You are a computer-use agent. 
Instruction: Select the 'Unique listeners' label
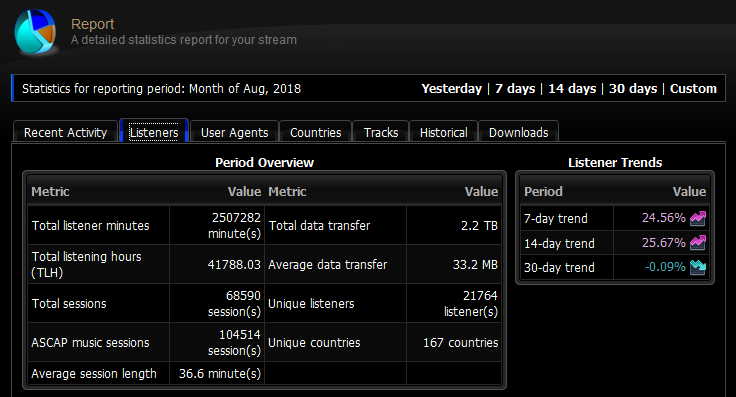point(311,304)
